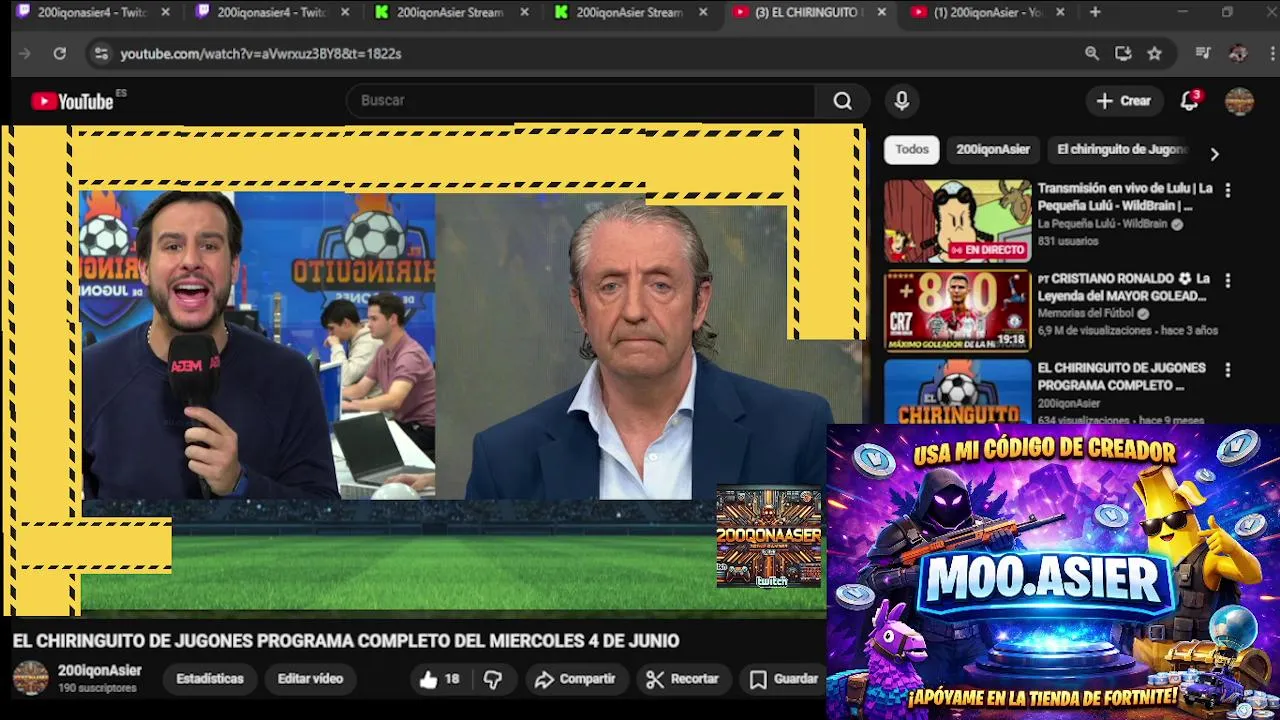Reload the page with the browser refresh icon
The height and width of the screenshot is (720, 1280).
[x=60, y=54]
